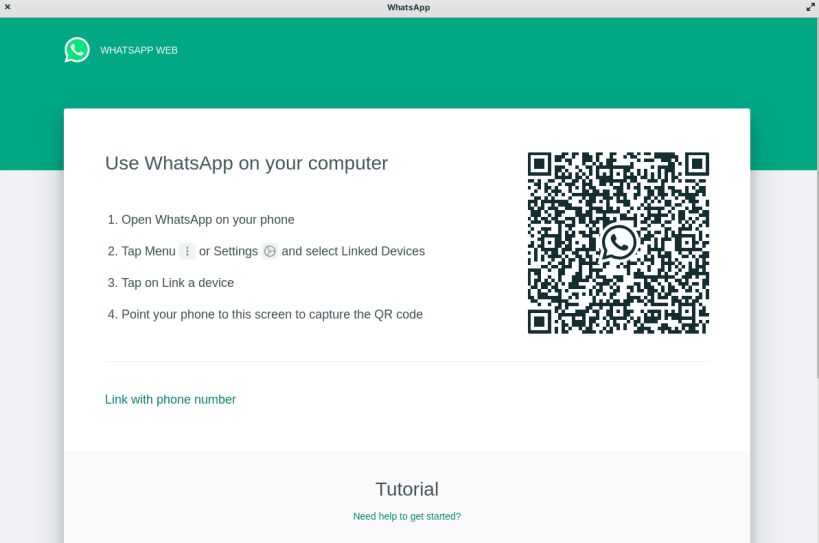Click the WHATSAPP WEB header text
This screenshot has height=543, width=819.
coord(139,50)
